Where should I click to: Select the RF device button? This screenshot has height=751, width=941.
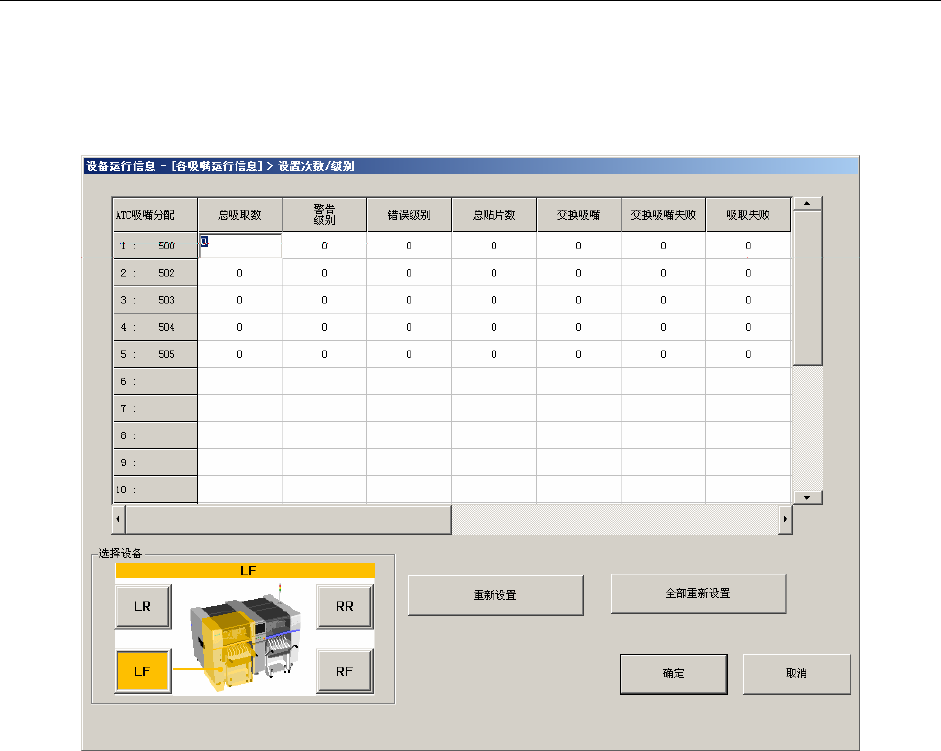pos(344,671)
